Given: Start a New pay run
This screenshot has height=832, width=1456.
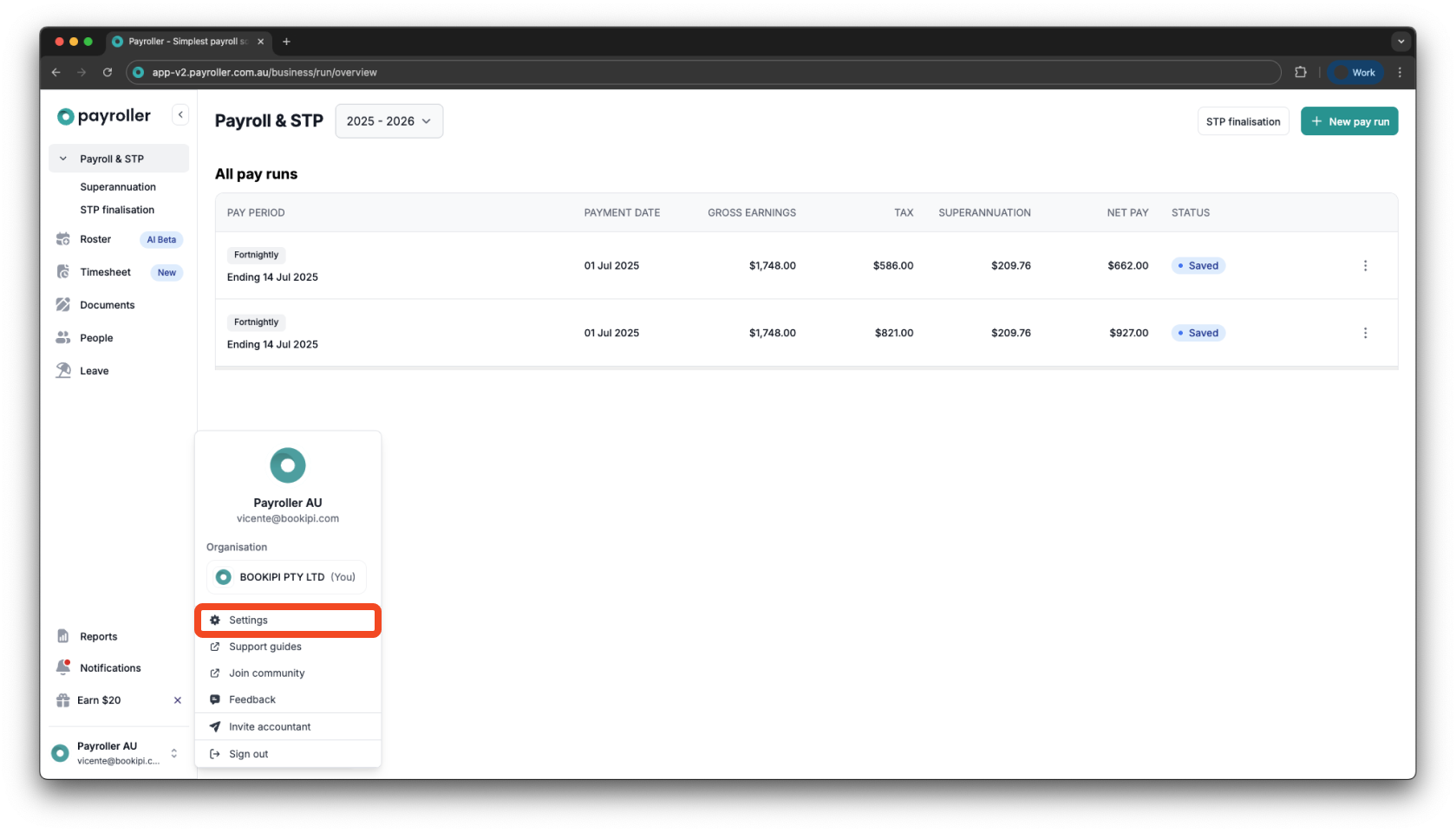Looking at the screenshot, I should [x=1349, y=120].
